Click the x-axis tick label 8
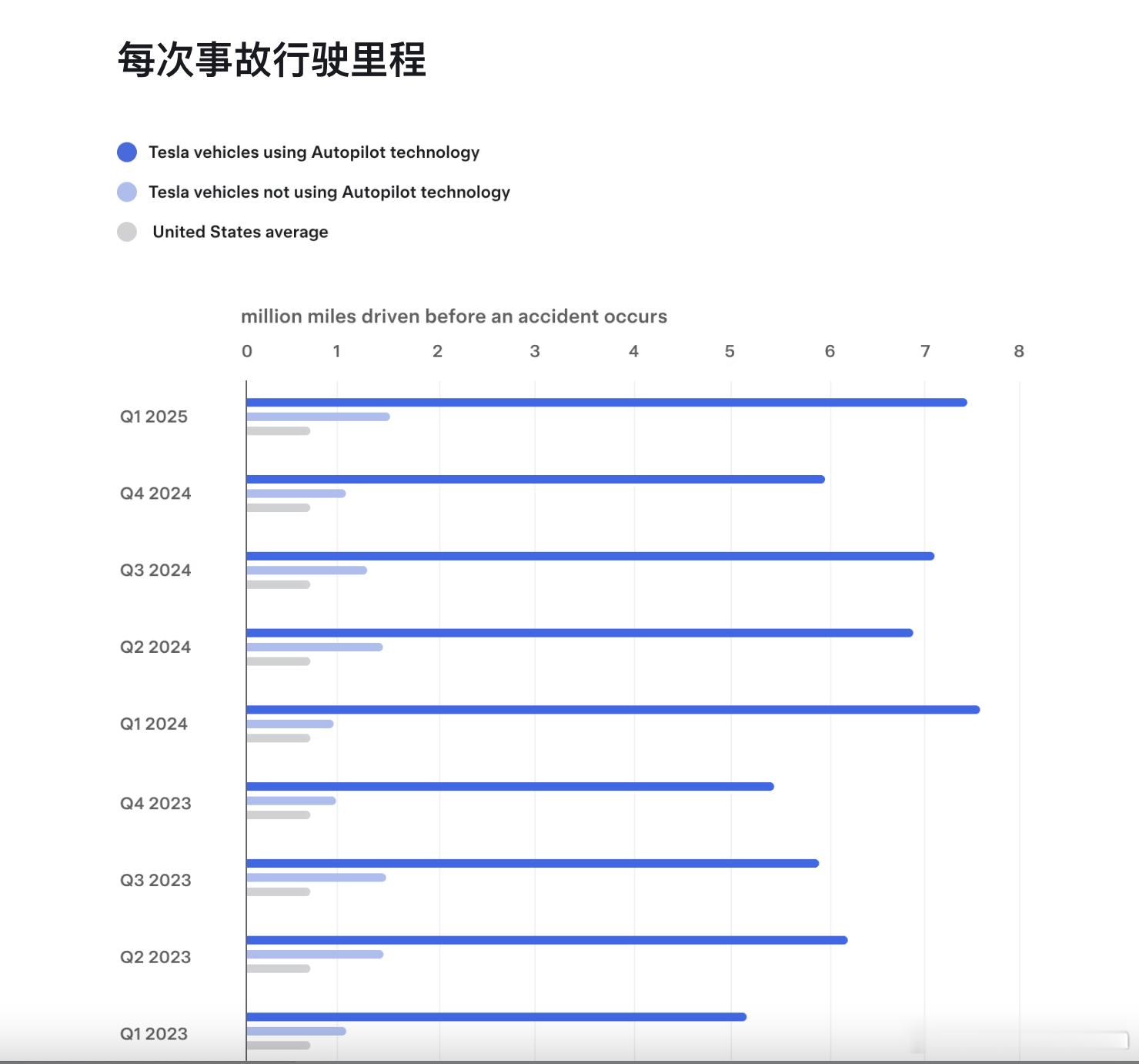Screen dimensions: 1139x1064 [1019, 351]
